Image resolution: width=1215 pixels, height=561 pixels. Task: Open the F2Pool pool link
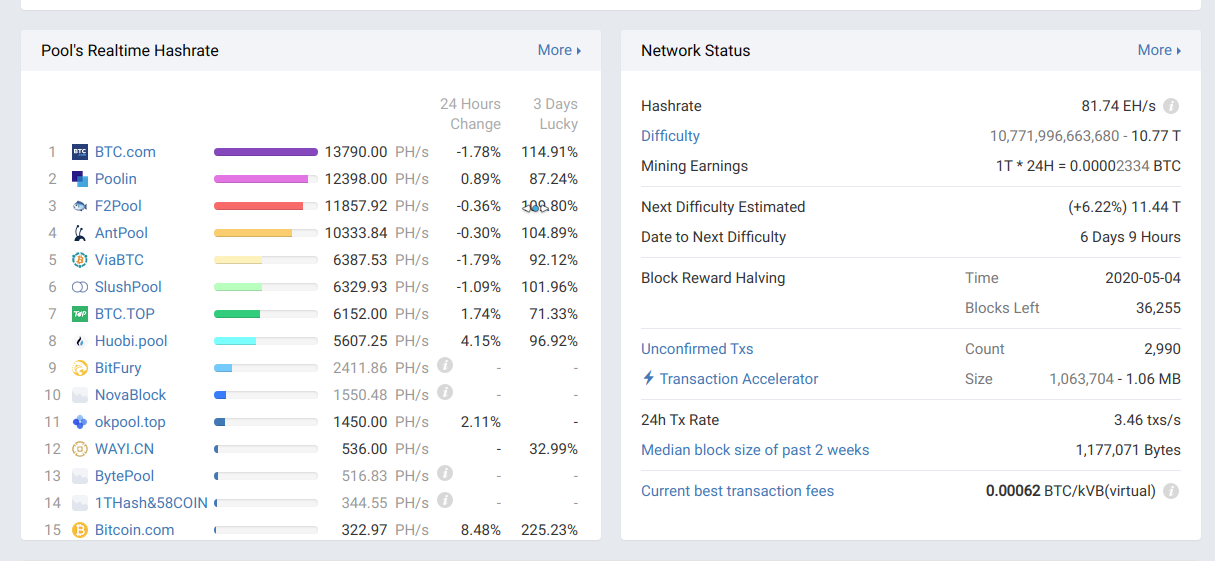[x=118, y=206]
